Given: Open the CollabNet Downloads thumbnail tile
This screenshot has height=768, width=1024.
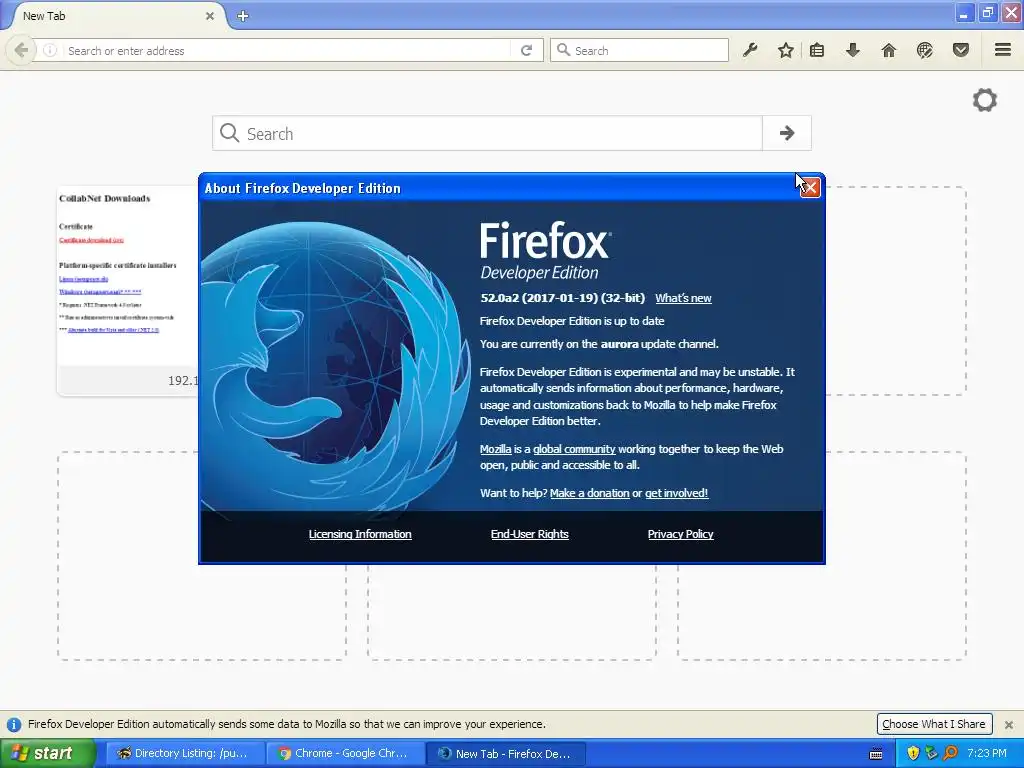Looking at the screenshot, I should [x=129, y=291].
